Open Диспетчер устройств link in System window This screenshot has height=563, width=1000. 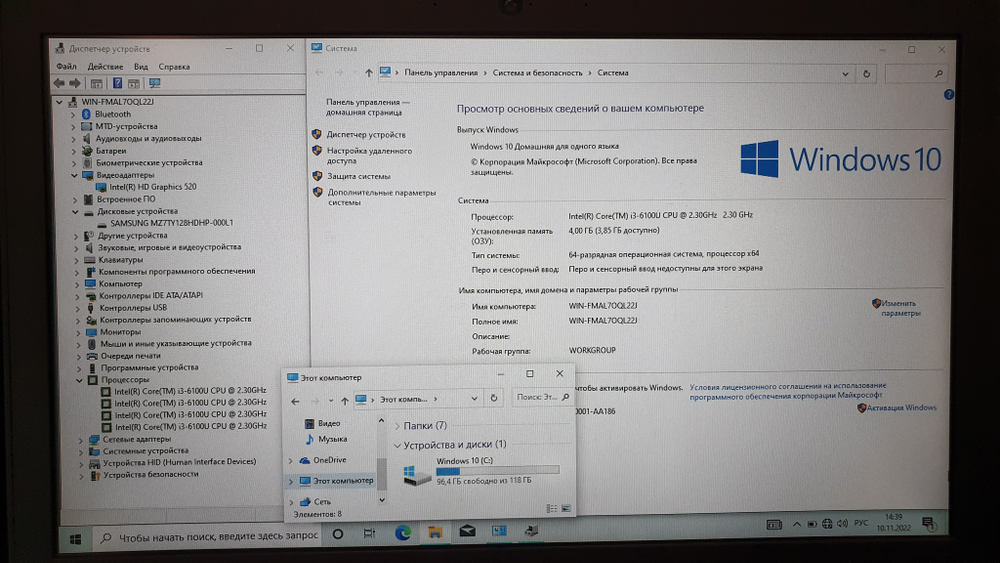pyautogui.click(x=366, y=135)
